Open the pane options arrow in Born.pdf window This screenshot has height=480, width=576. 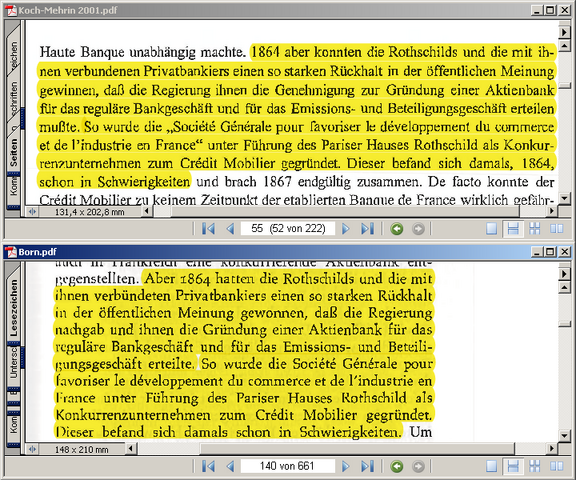(x=564, y=274)
